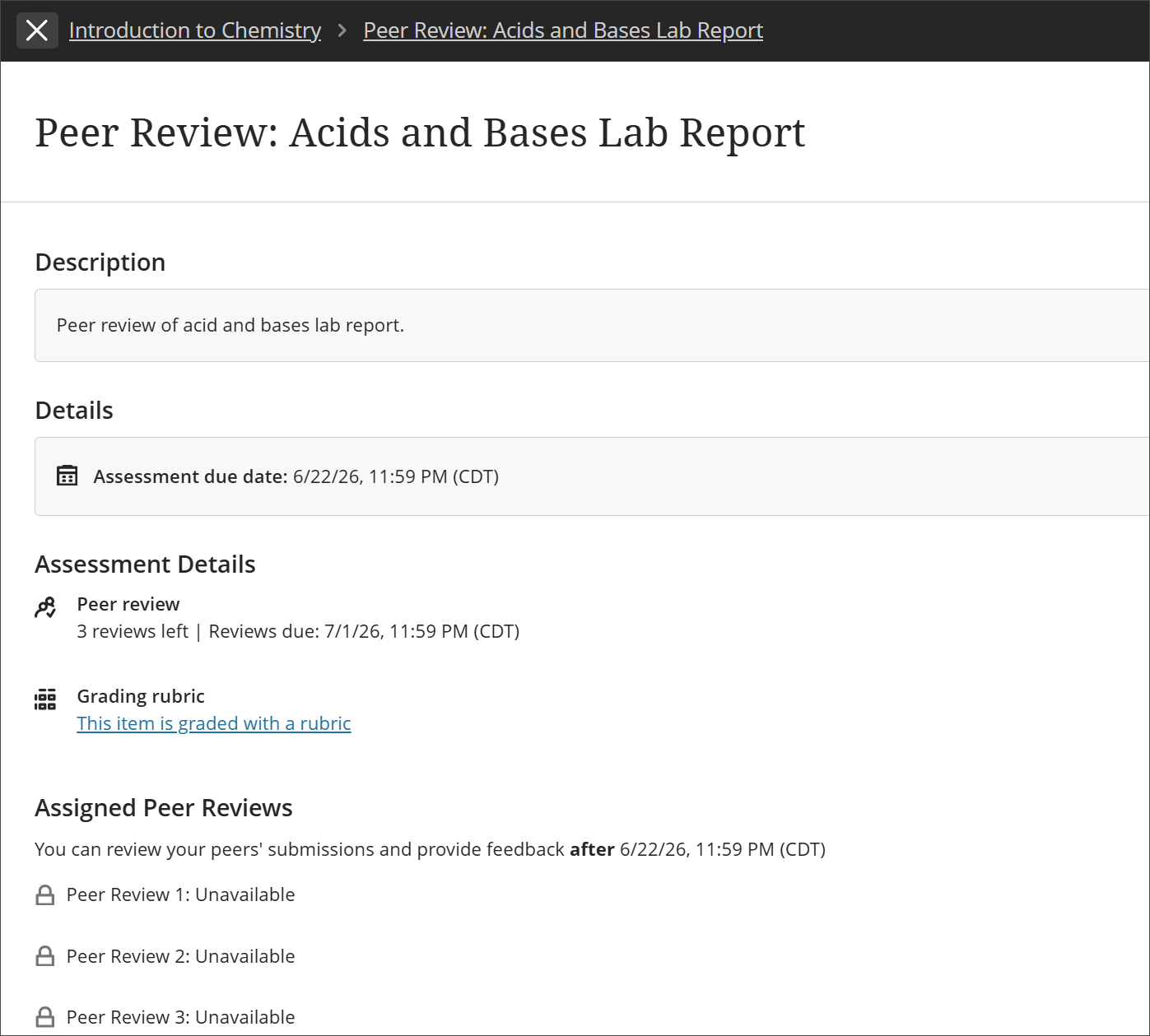
Task: Click the breadcrumb chevron separator arrow
Action: 342,30
